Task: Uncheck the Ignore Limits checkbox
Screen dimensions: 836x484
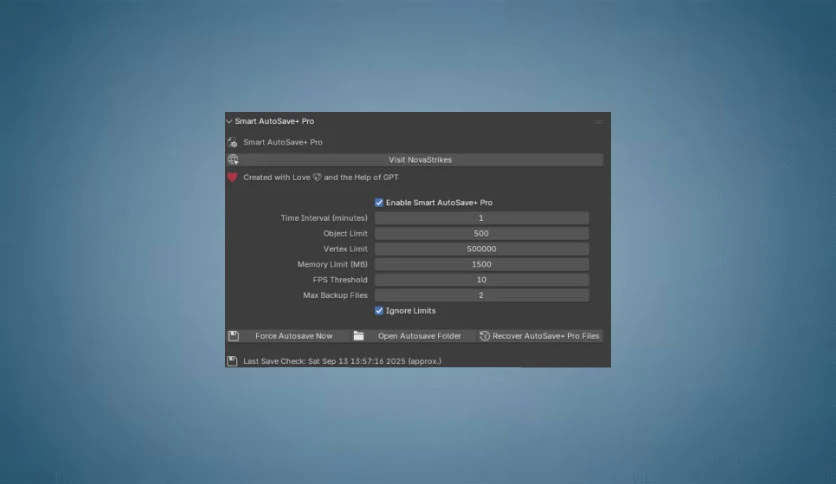Action: [x=379, y=311]
